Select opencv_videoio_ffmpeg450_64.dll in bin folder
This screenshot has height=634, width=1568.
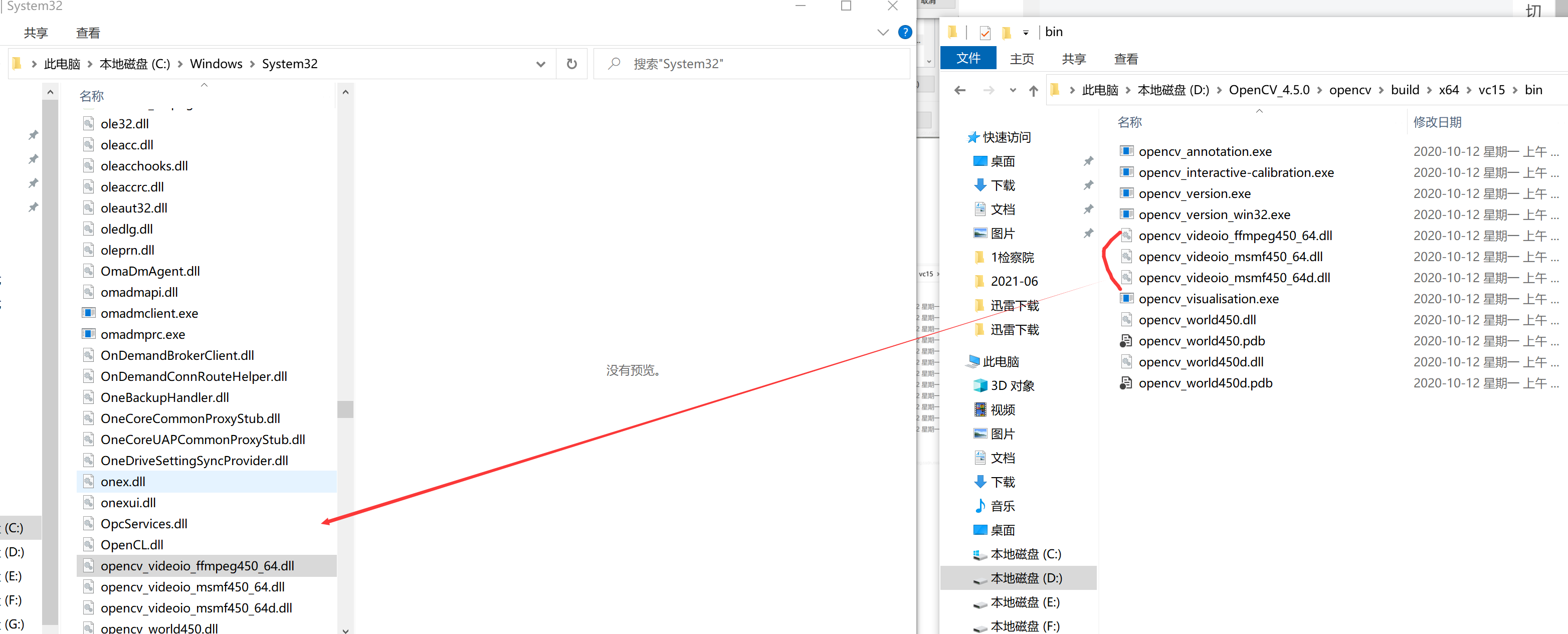click(1235, 236)
